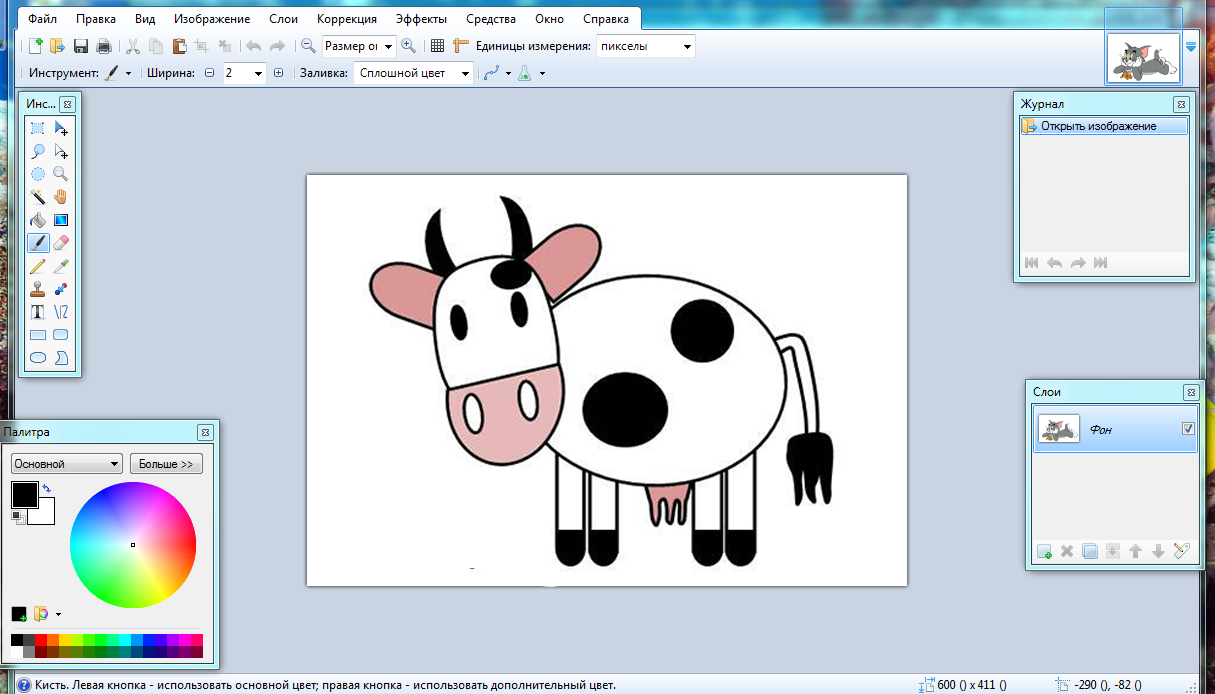This screenshot has width=1215, height=694.
Task: Open the palette management dropdown arrow
Action: tap(58, 614)
